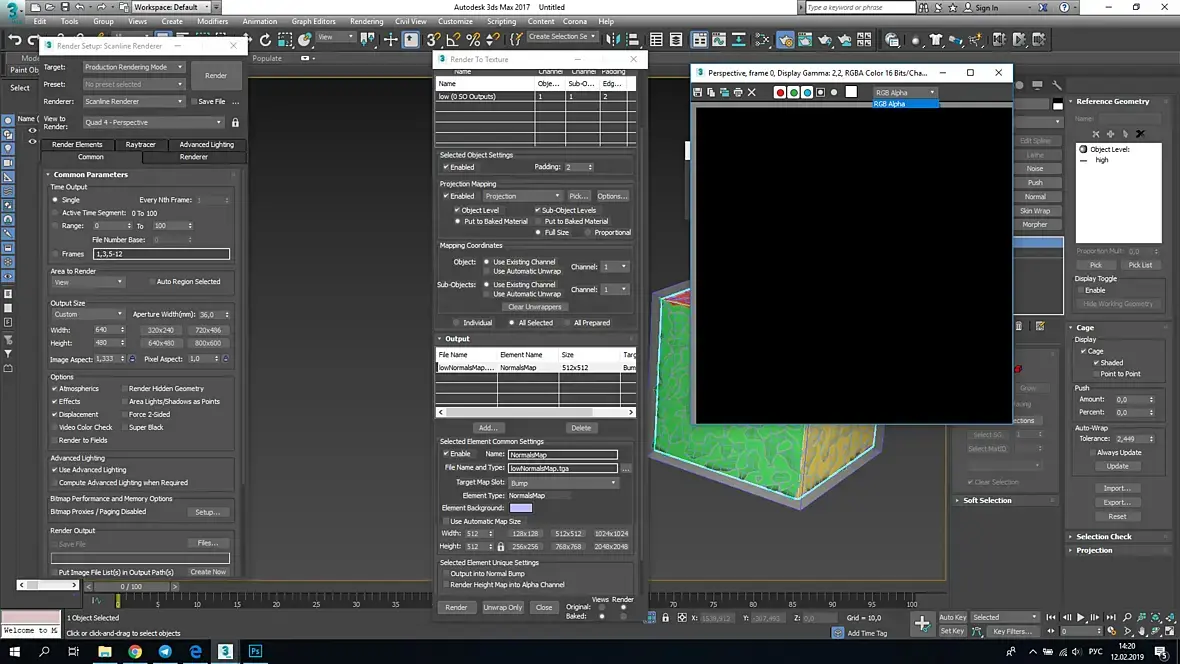Open Photoshop from Windows taskbar
Viewport: 1180px width, 664px height.
255,651
